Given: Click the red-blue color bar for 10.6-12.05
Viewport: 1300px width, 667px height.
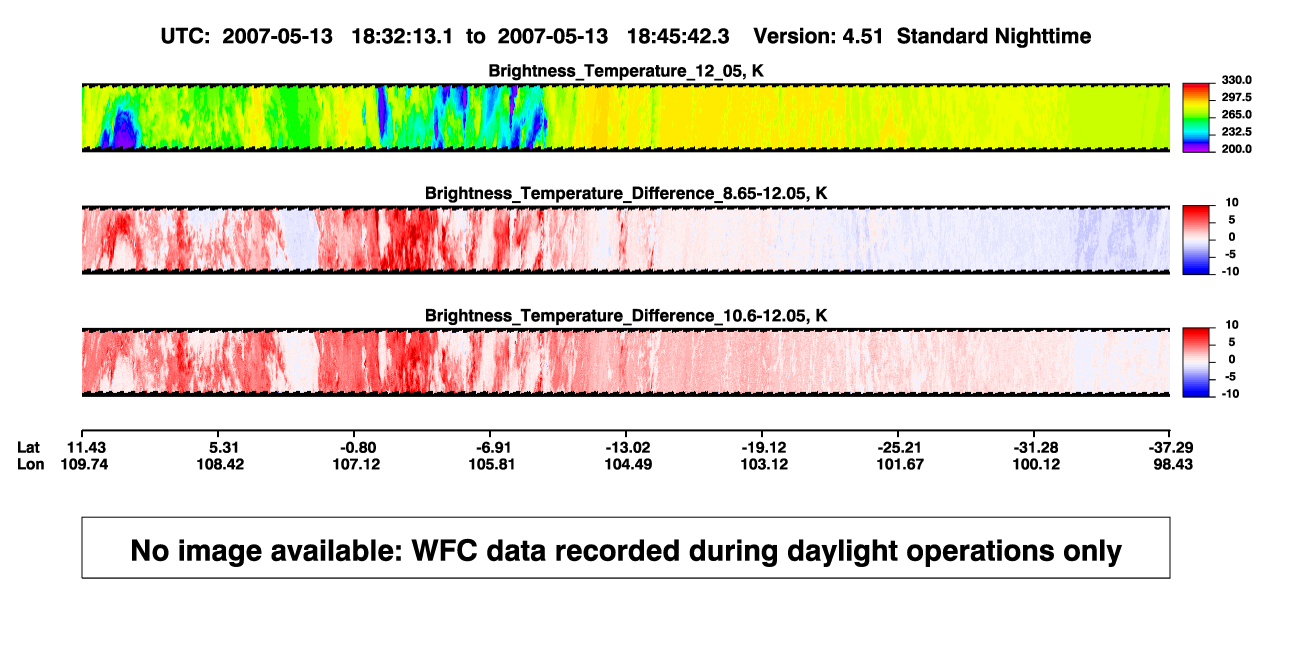Looking at the screenshot, I should 1197,363.
